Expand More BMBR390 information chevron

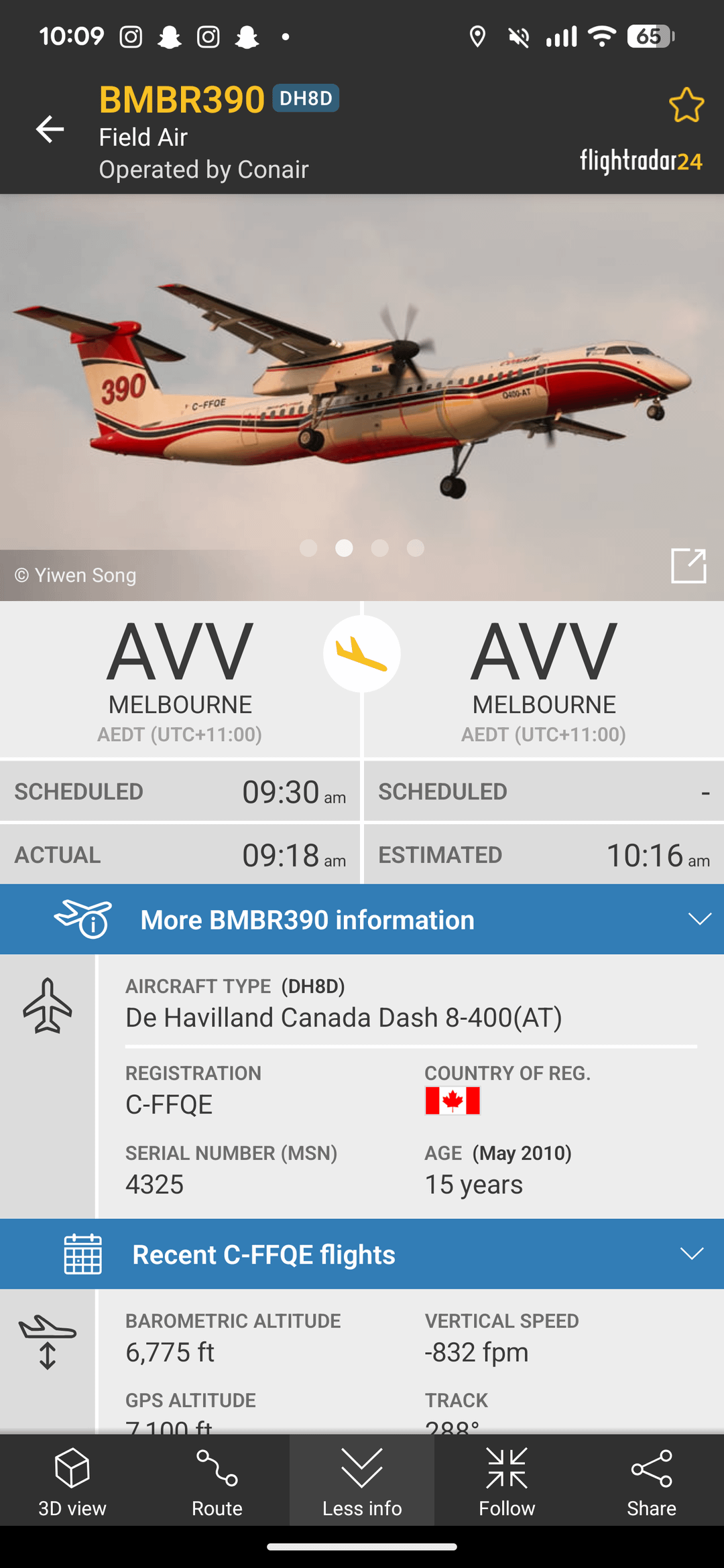tap(699, 919)
